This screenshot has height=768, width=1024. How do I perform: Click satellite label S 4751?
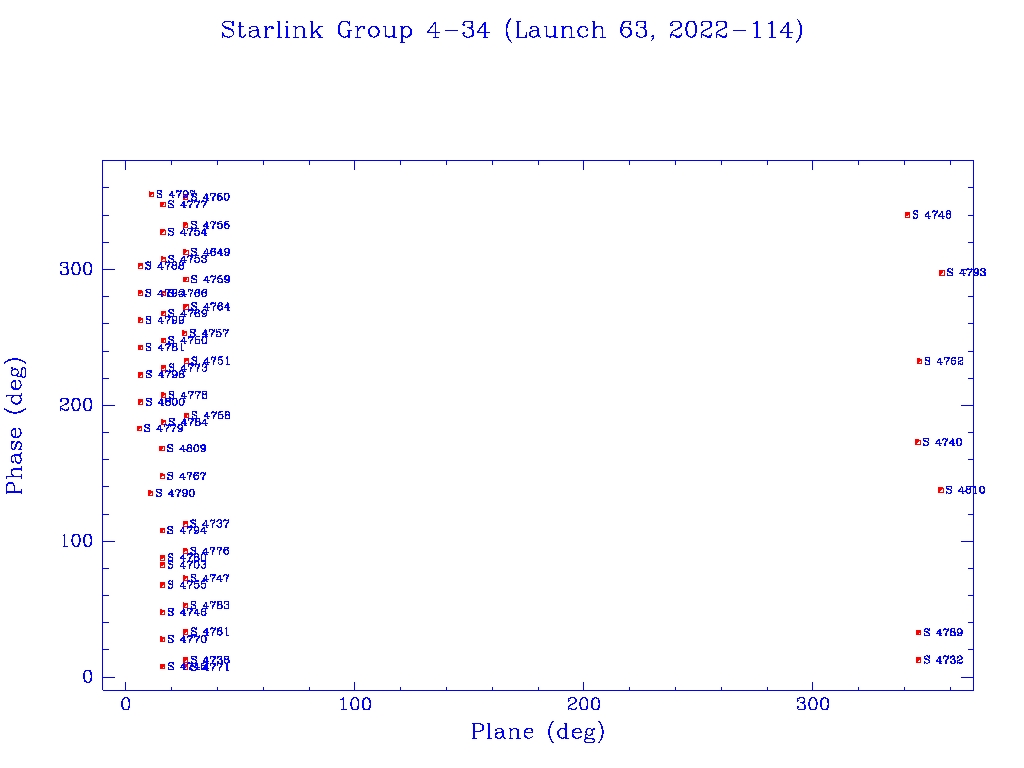point(210,361)
